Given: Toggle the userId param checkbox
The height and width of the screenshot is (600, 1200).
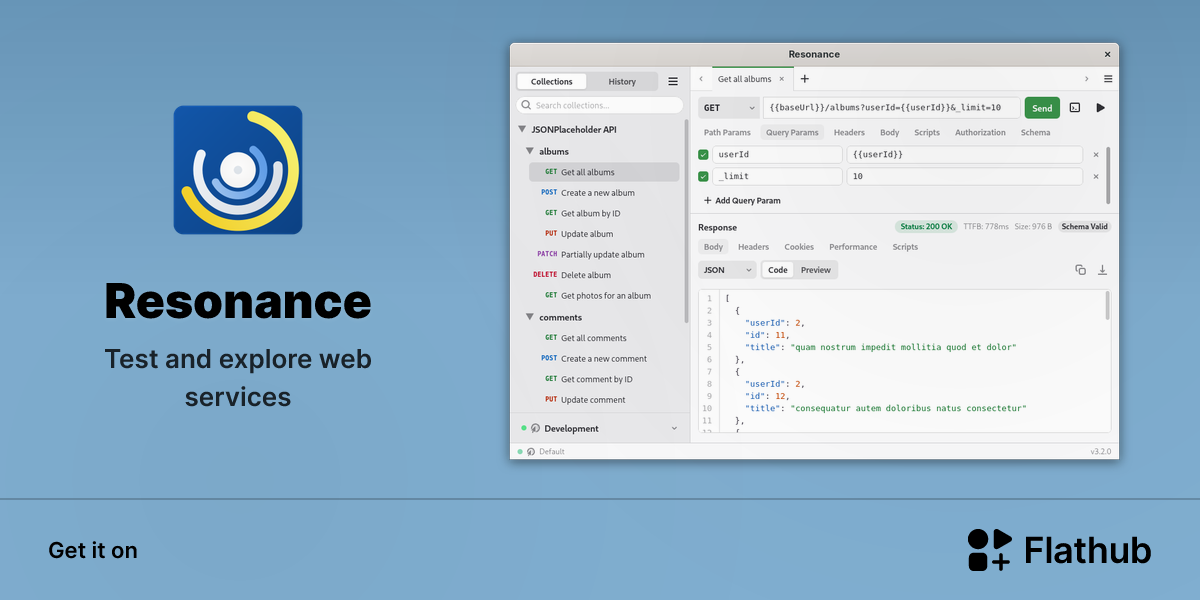Looking at the screenshot, I should 703,155.
